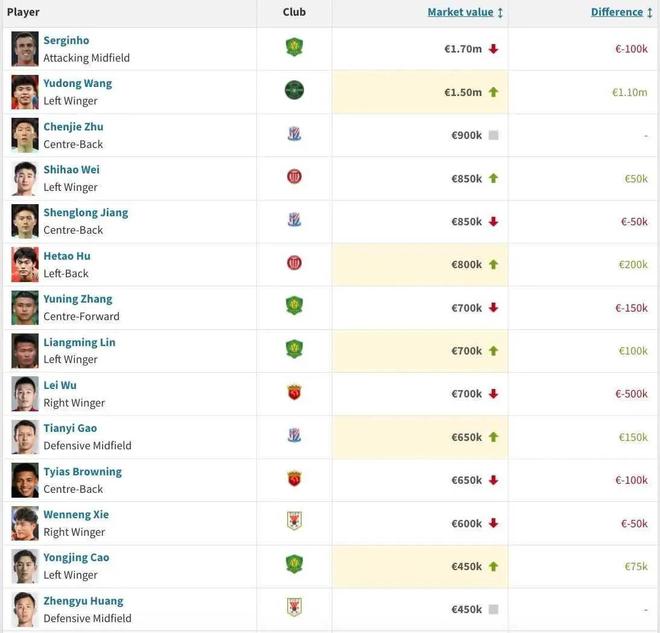This screenshot has height=633, width=660.
Task: Open Liangming Lin's player profile link
Action: click(79, 342)
